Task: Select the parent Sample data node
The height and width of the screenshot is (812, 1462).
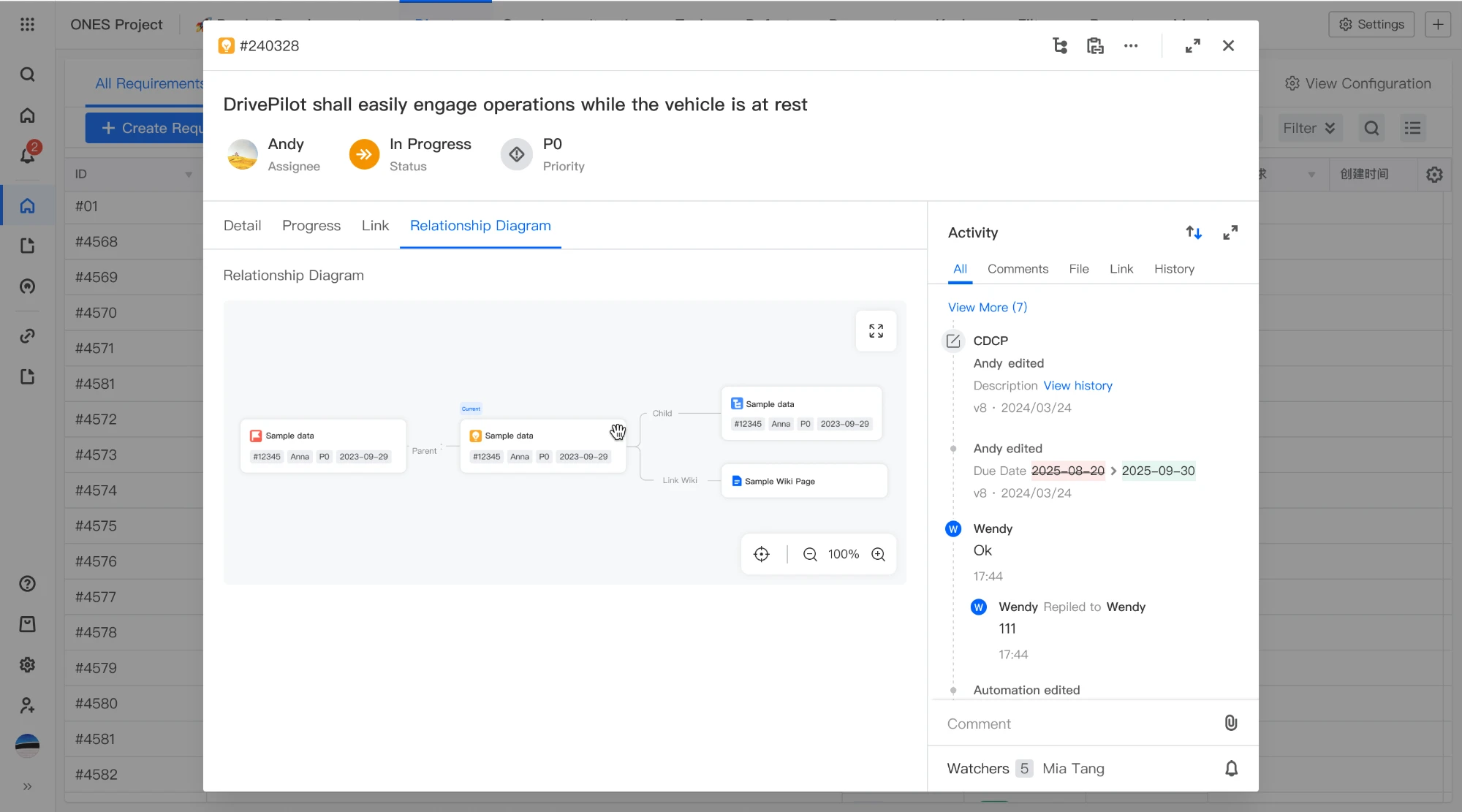Action: tap(323, 446)
